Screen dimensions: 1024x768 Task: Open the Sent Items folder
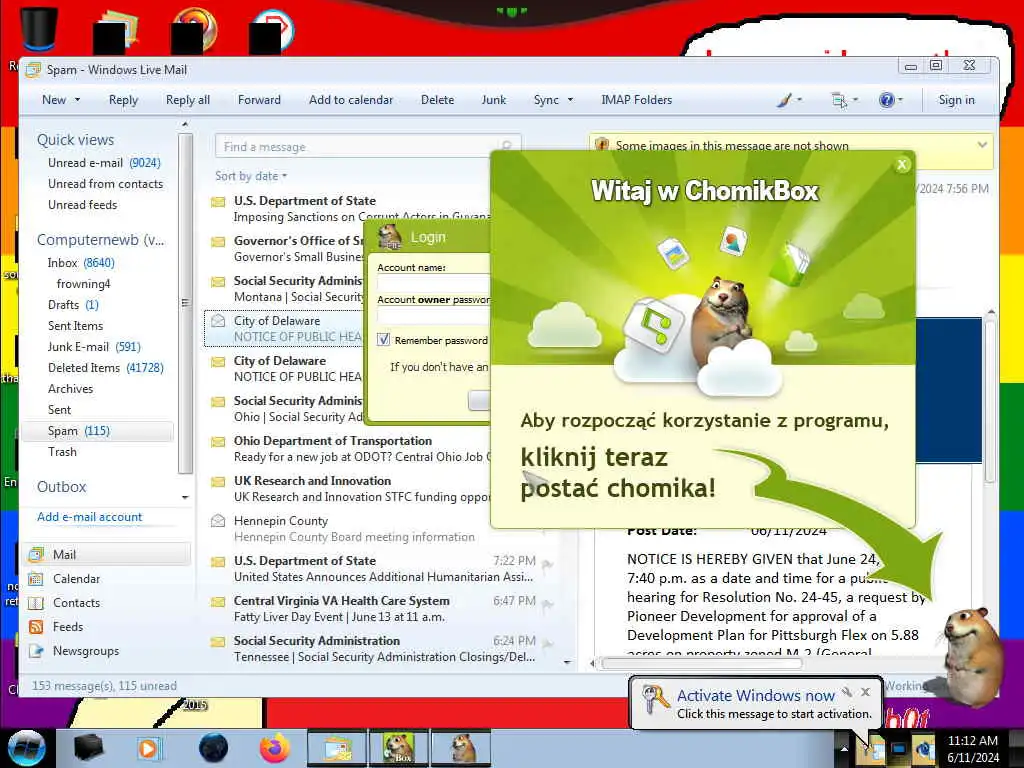pyautogui.click(x=75, y=325)
